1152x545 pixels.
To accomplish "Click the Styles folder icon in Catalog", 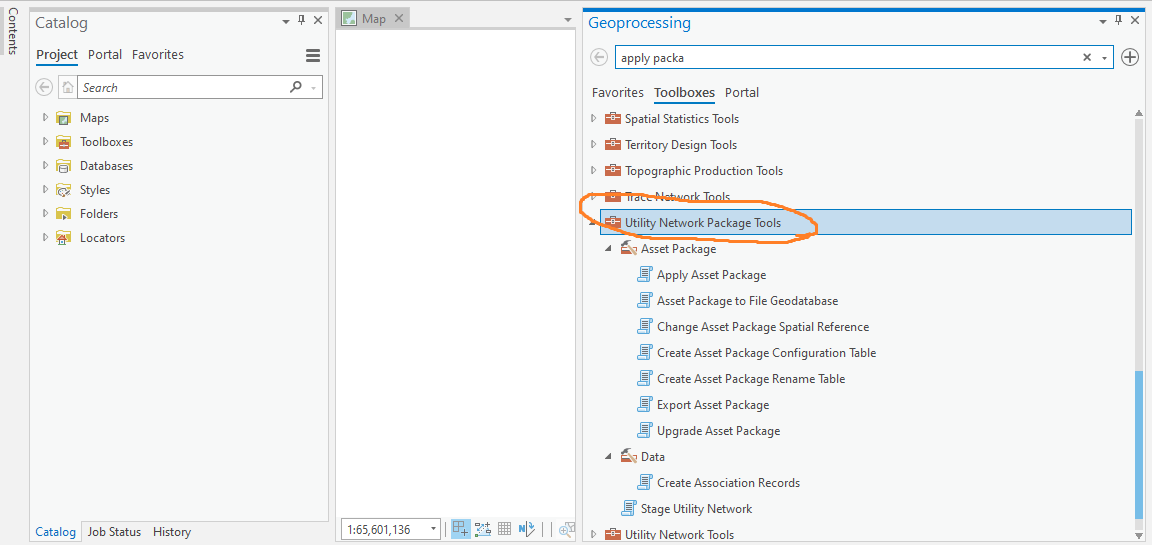I will [x=63, y=190].
